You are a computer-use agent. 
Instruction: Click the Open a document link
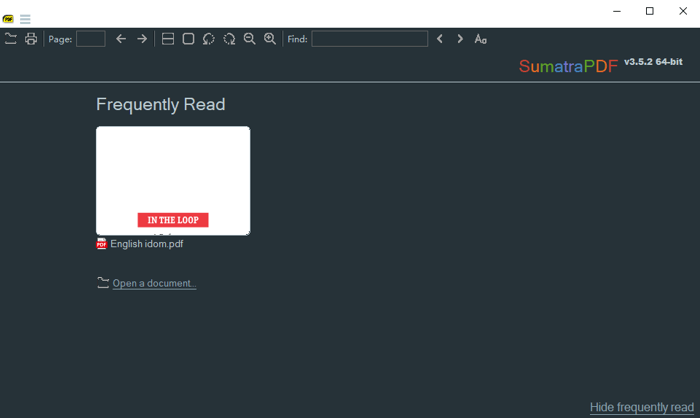(154, 283)
